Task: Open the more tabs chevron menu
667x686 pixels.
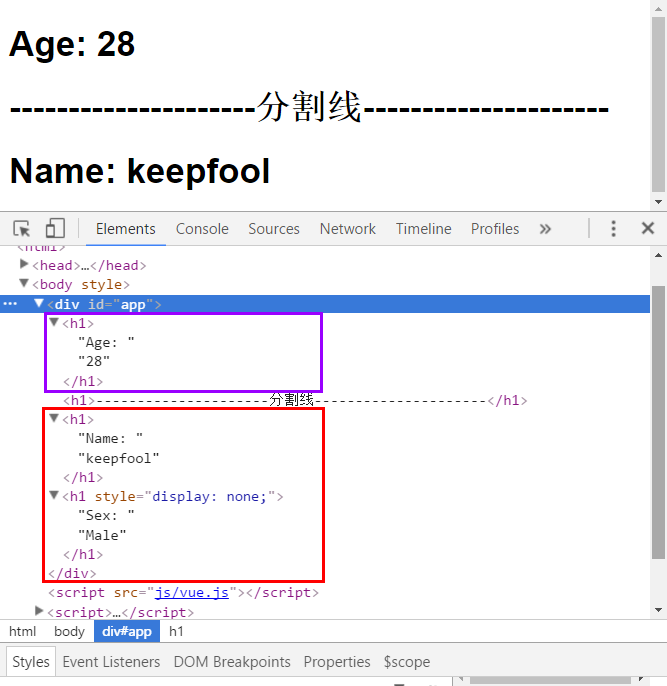Action: pyautogui.click(x=545, y=229)
